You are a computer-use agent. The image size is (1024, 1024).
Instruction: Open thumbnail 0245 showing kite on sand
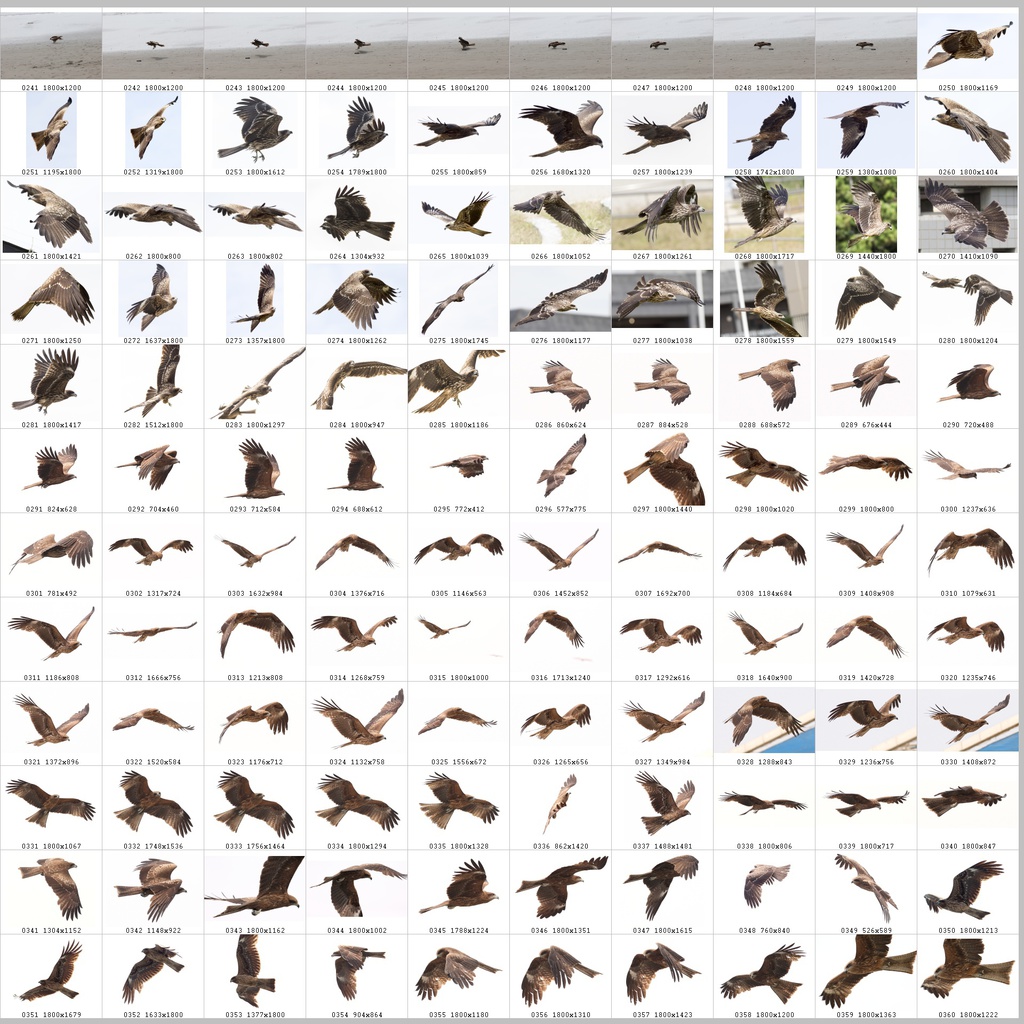(458, 46)
